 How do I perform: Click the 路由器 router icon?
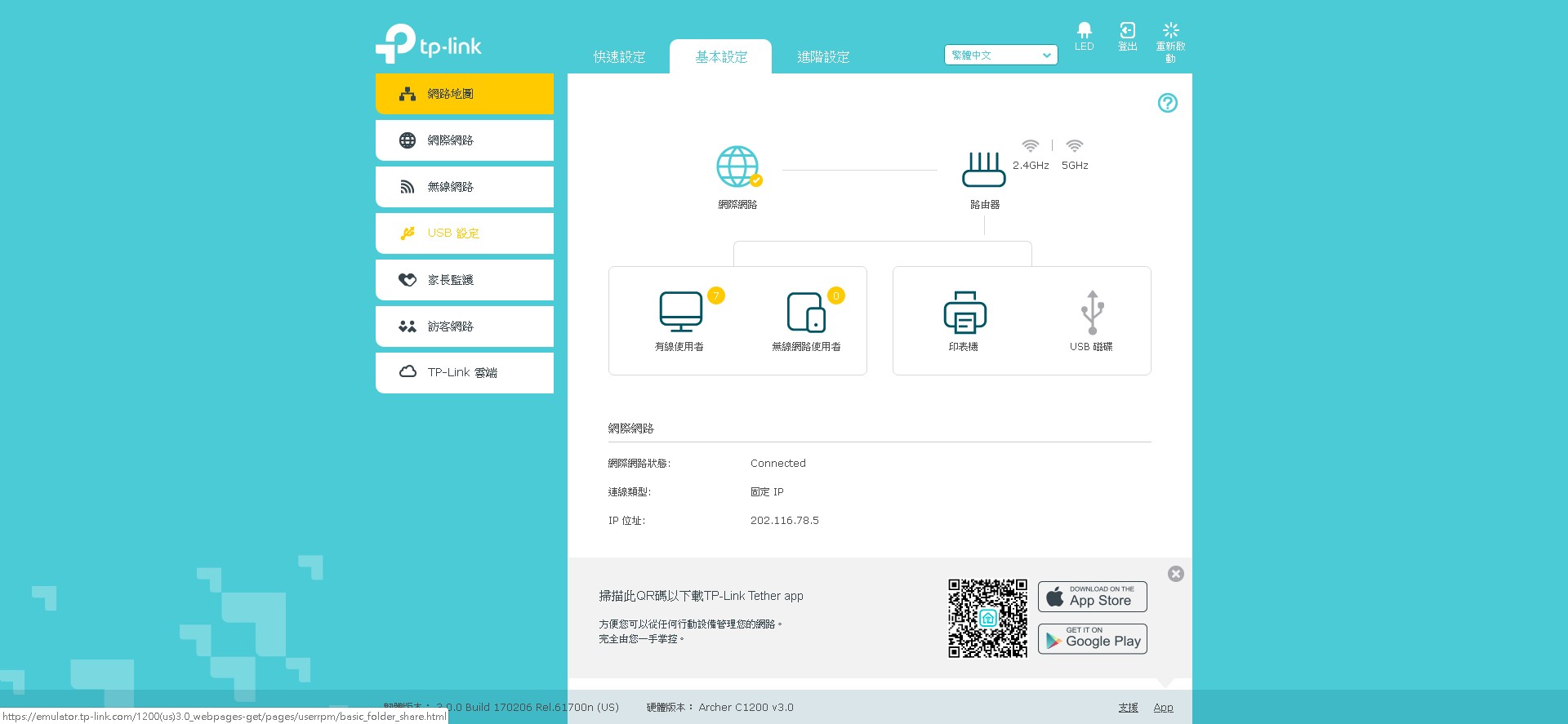(x=984, y=170)
